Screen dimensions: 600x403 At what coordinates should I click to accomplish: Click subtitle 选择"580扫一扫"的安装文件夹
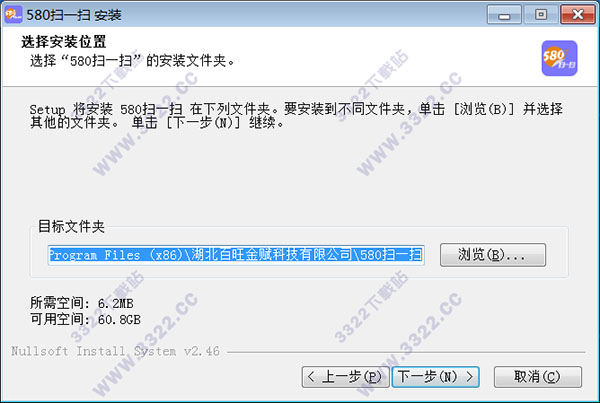132,60
